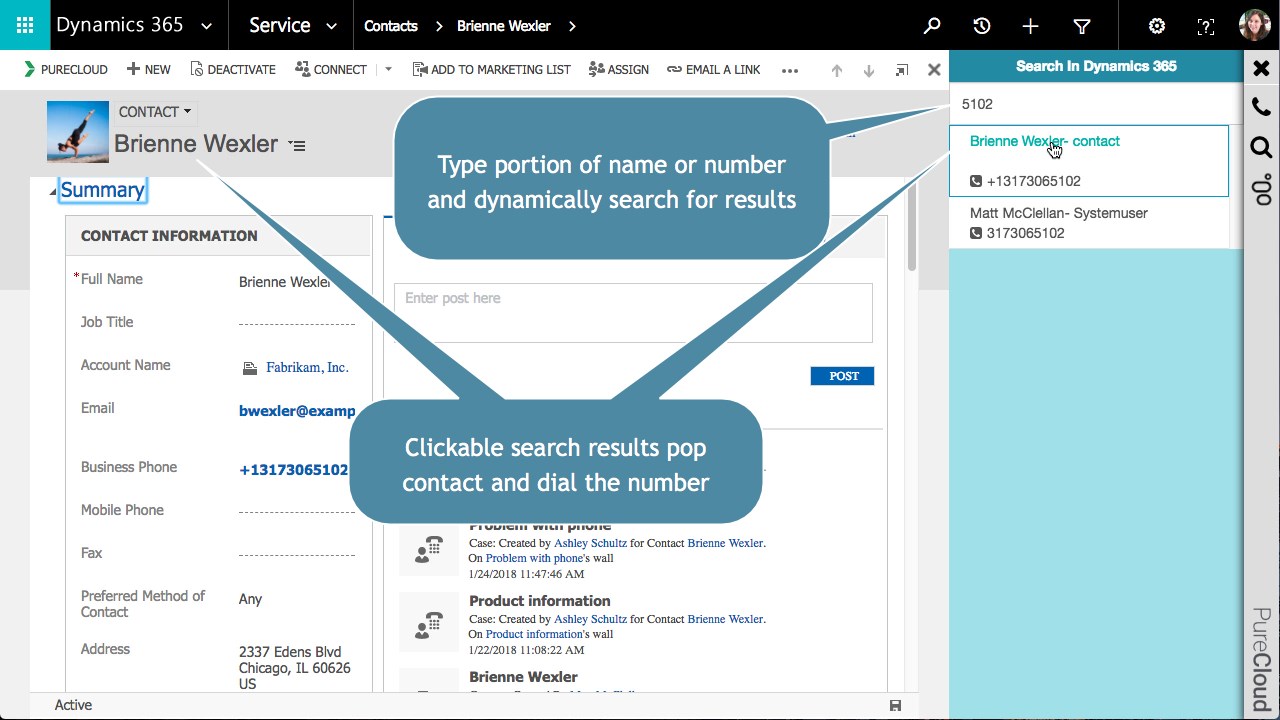
Task: Open the settings gear menu
Action: tap(1157, 26)
